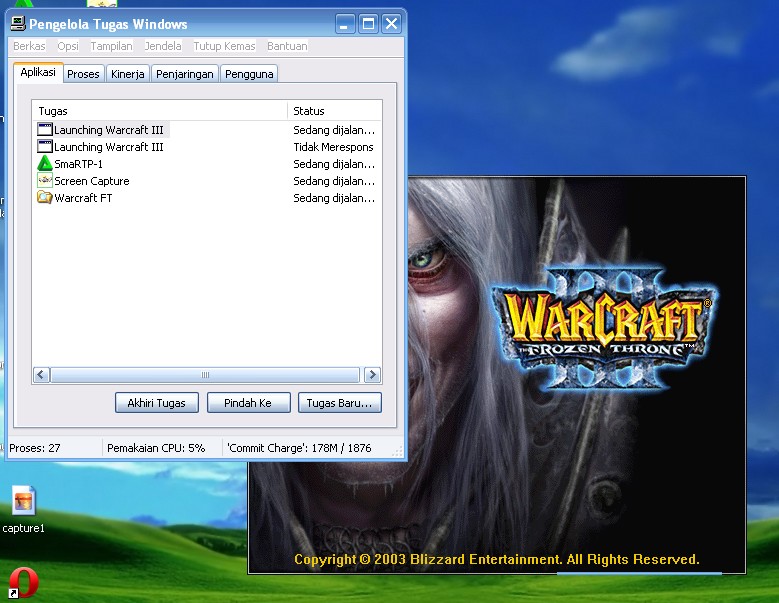This screenshot has height=603, width=779.
Task: Close the Pengelola Tugas Windows window
Action: click(x=391, y=23)
